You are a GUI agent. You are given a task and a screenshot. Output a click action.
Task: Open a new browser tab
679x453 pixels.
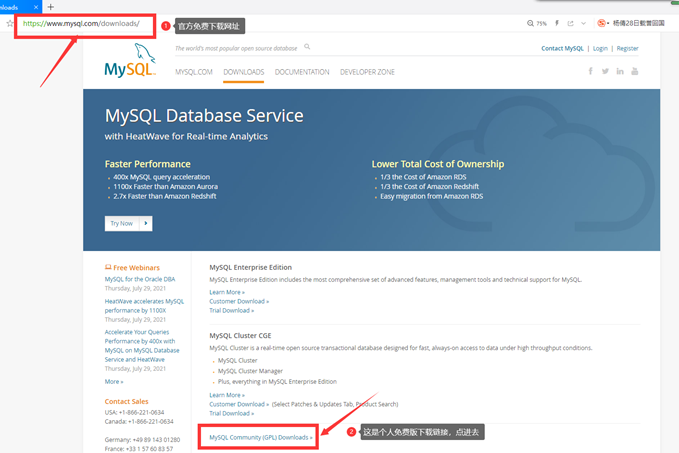click(x=51, y=7)
